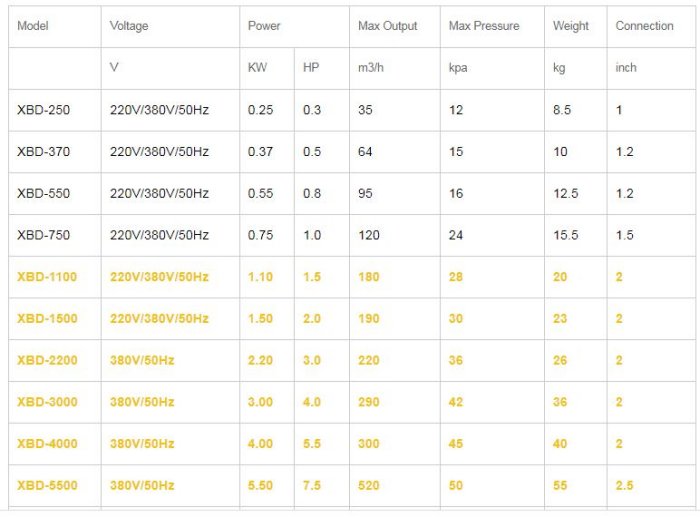Click the Max Pressure column header

click(484, 26)
